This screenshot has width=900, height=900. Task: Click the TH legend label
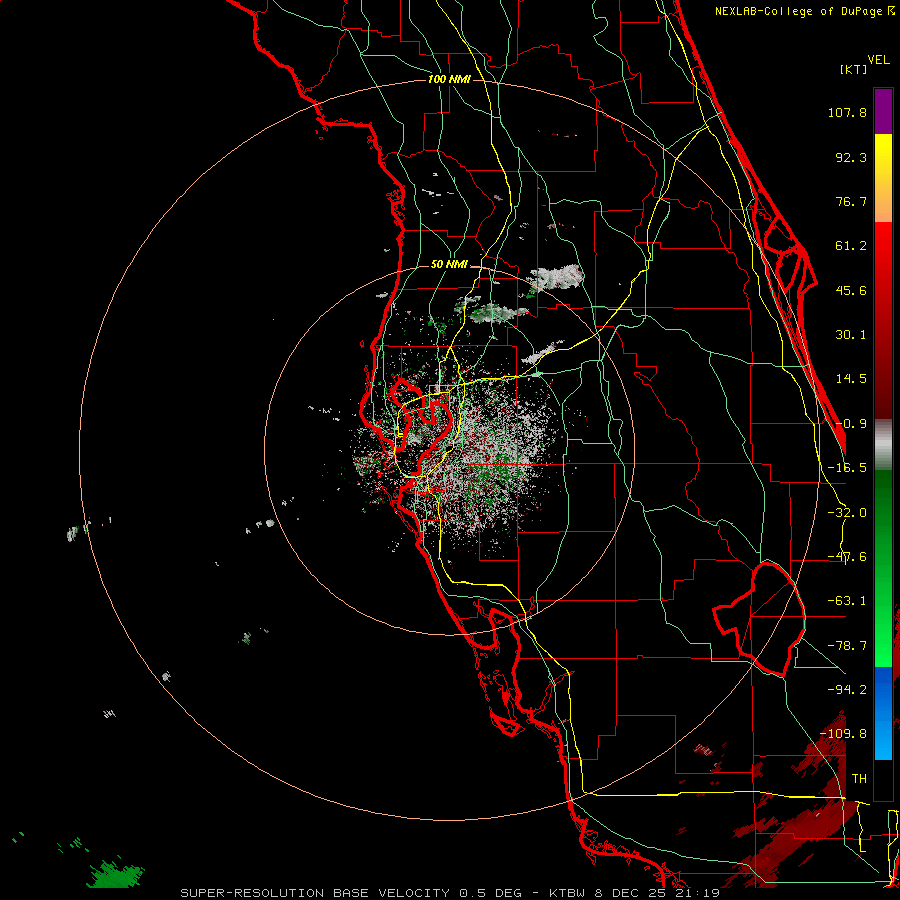pos(859,779)
